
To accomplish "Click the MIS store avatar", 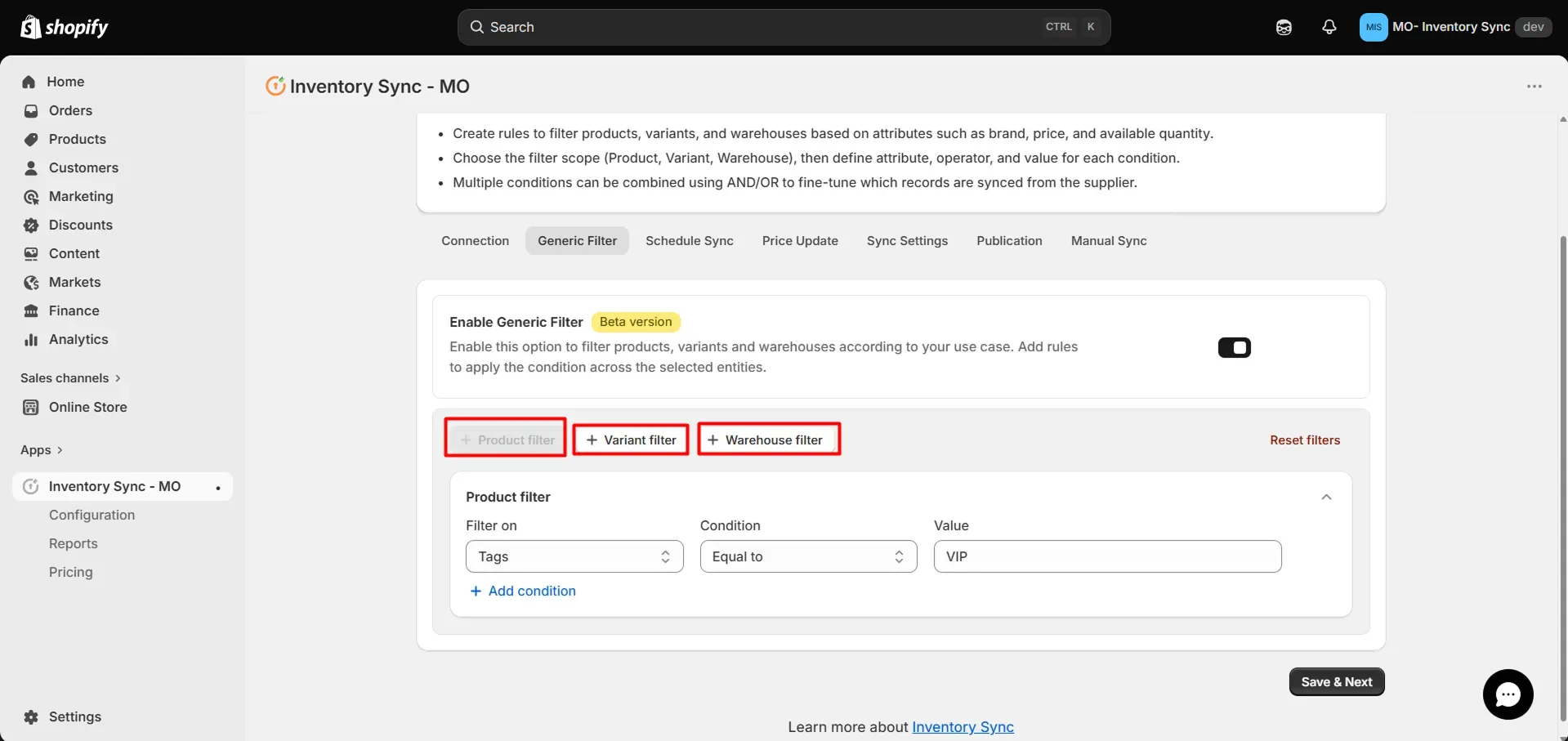I will (x=1374, y=27).
